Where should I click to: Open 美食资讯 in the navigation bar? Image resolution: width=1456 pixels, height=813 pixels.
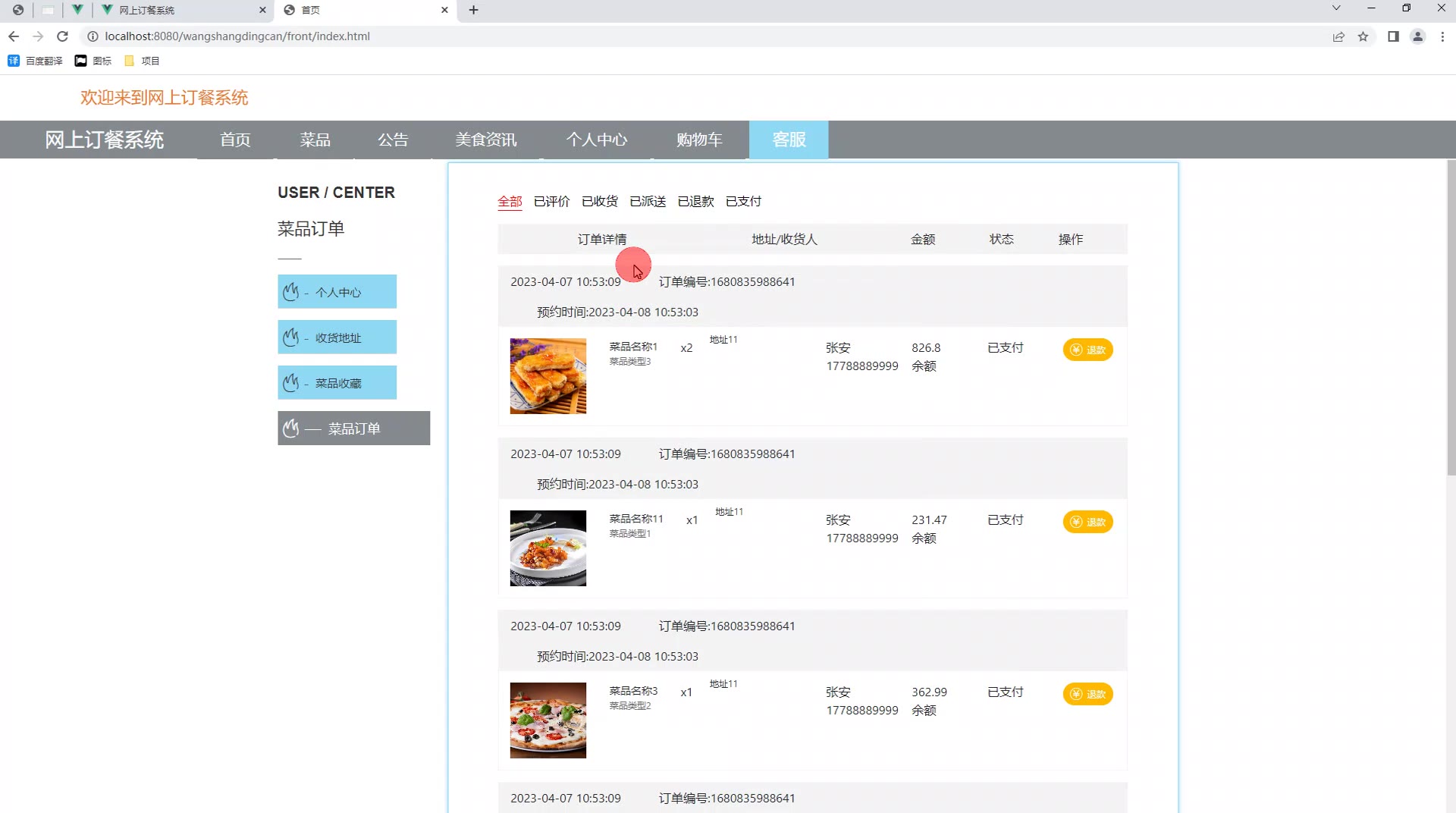coord(486,140)
